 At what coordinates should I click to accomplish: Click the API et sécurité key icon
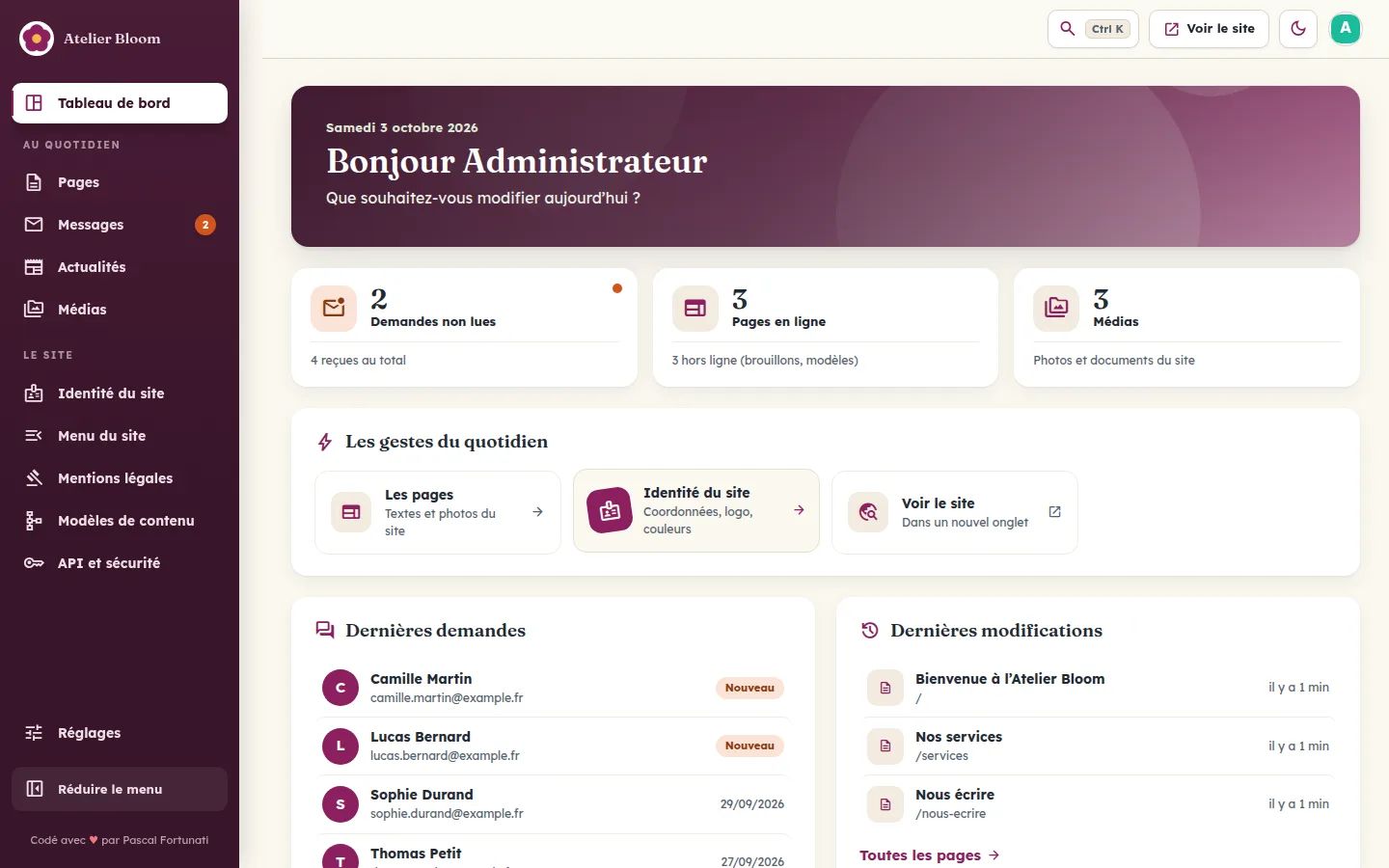coord(34,563)
